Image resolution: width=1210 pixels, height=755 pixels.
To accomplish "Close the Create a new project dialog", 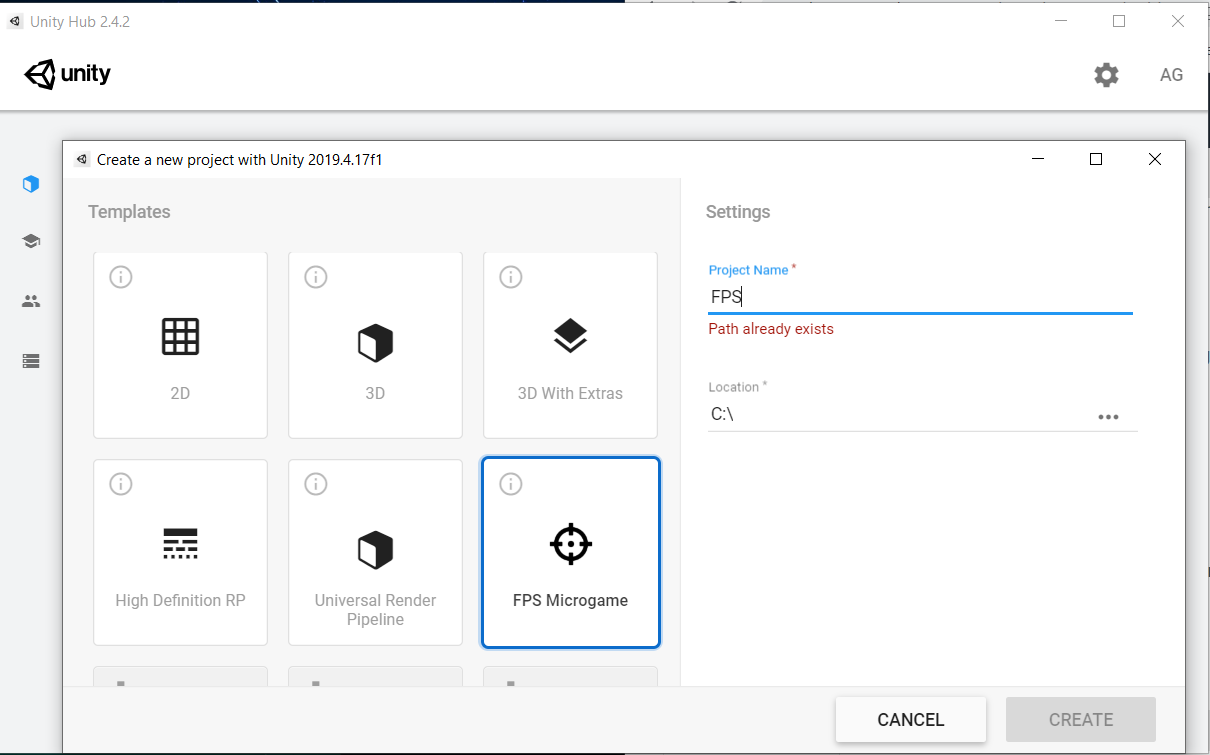I will tap(1155, 159).
